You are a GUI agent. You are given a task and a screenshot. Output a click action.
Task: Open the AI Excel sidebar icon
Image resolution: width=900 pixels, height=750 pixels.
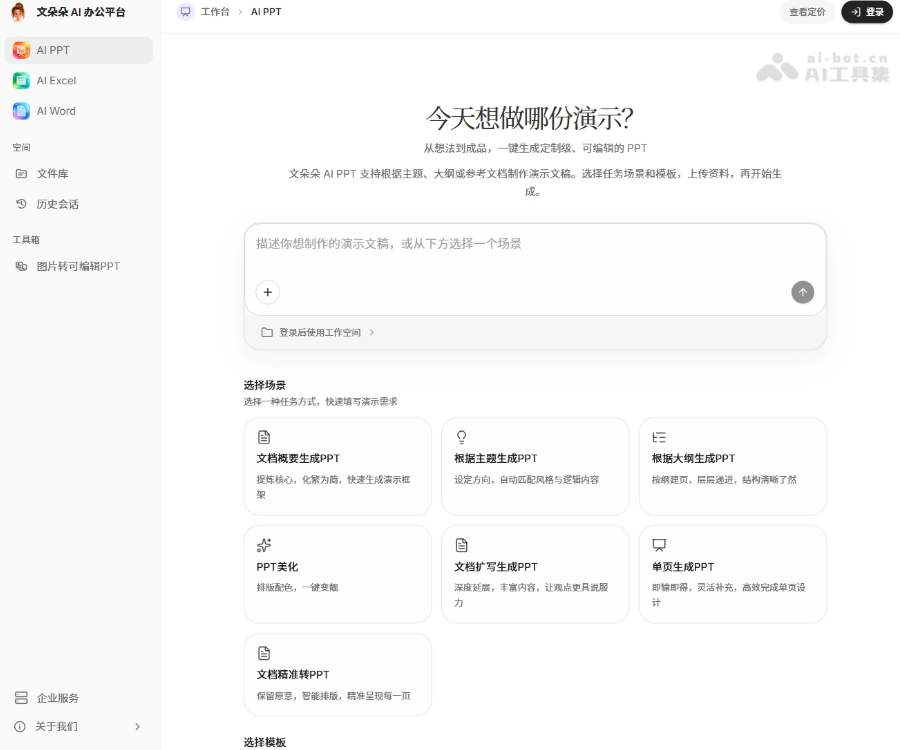point(21,81)
